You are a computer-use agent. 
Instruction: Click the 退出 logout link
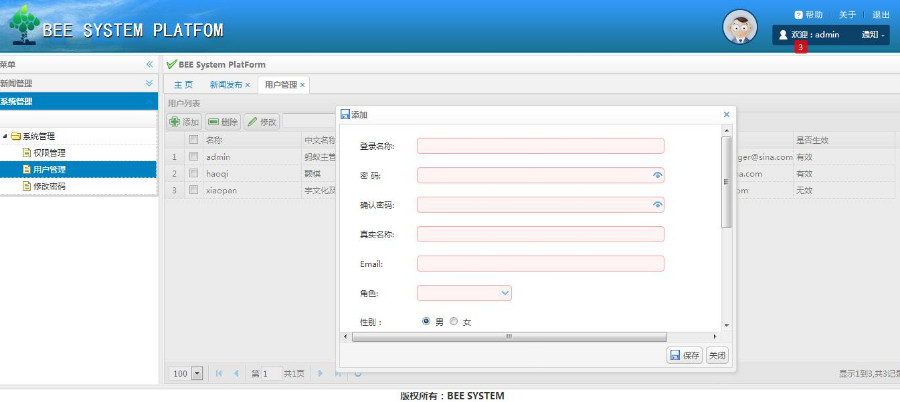click(x=881, y=15)
